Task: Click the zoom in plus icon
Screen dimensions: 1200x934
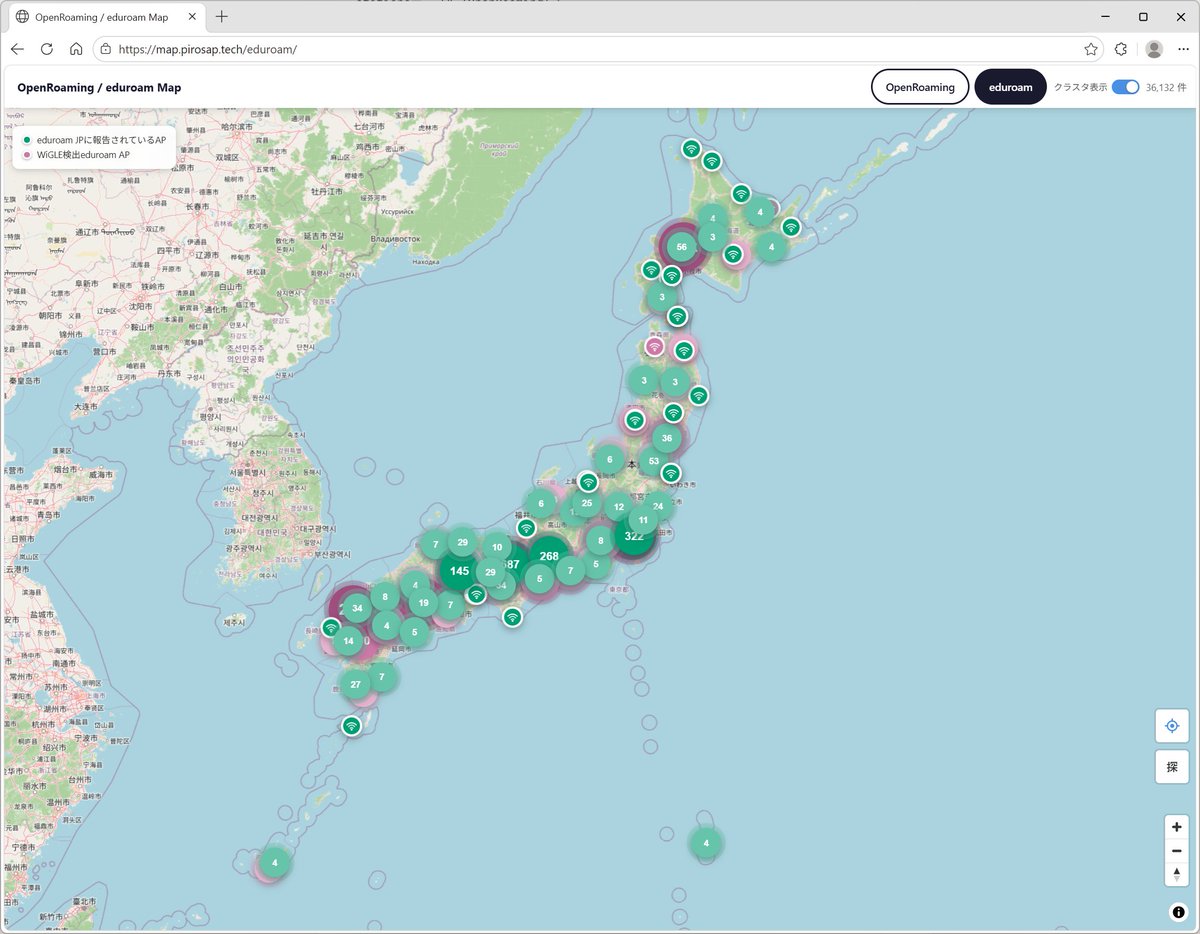Action: 1176,827
